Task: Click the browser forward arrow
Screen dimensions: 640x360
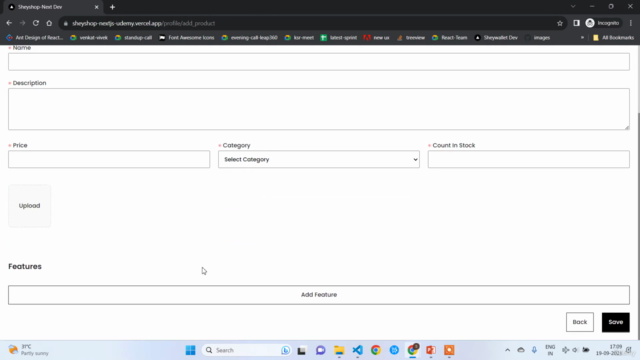Action: coord(22,23)
